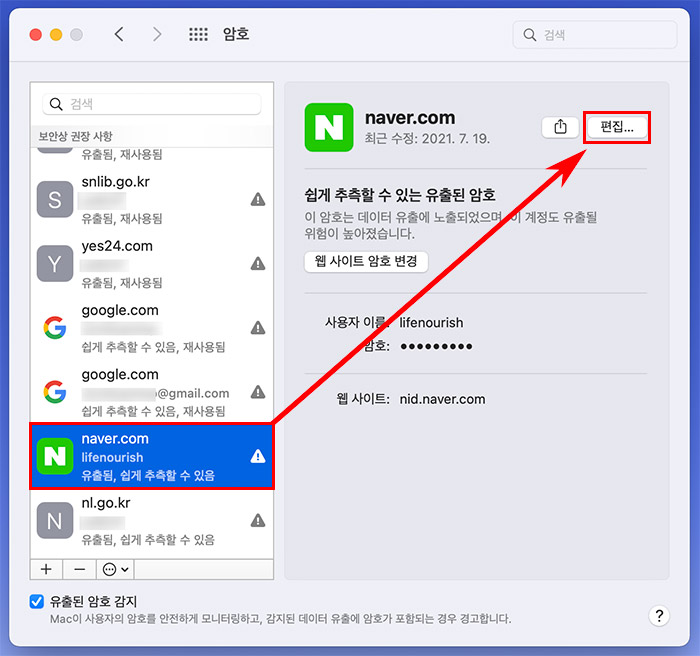This screenshot has width=700, height=656.
Task: Select the yes24.com entry
Action: click(x=152, y=264)
